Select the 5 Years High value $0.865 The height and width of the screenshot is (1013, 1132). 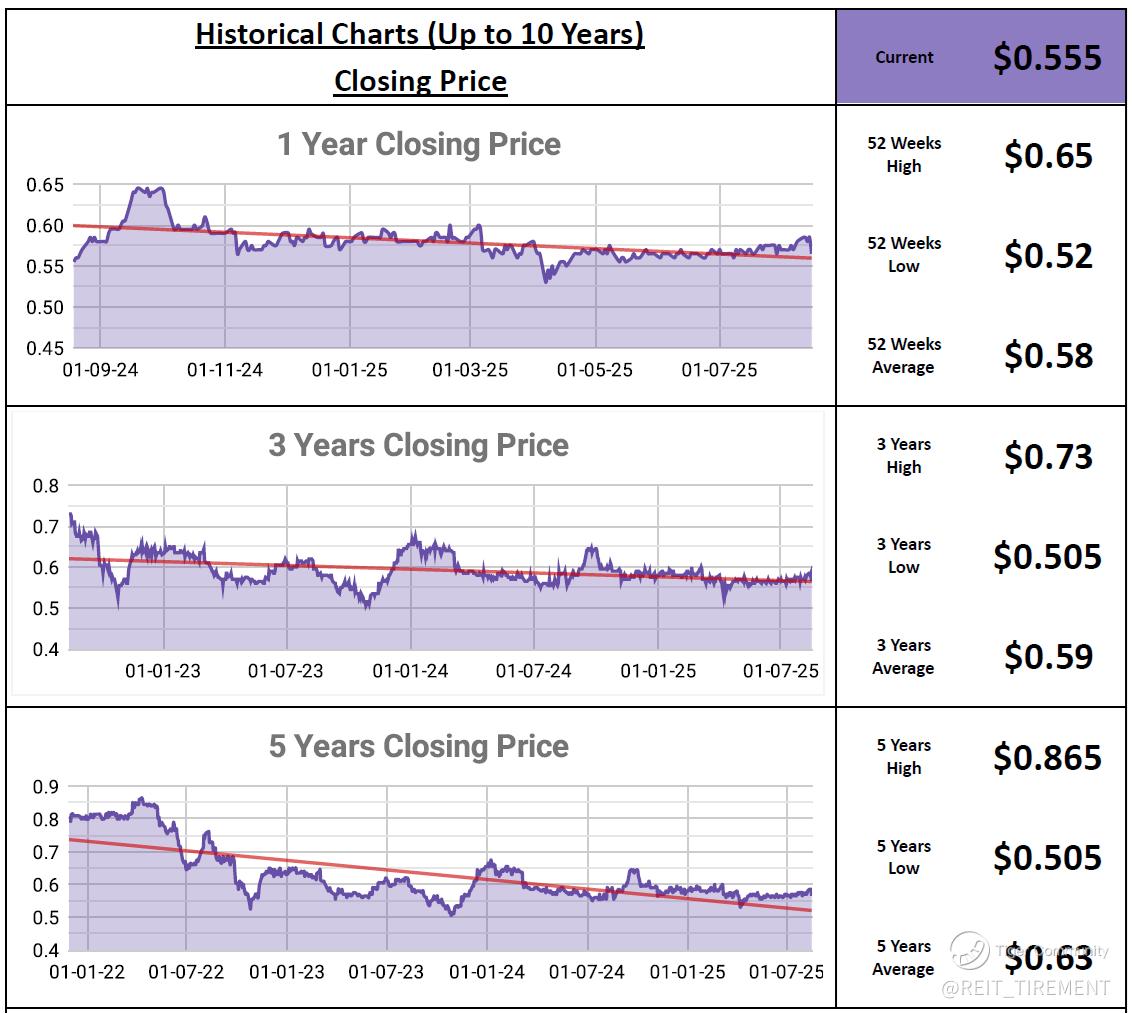[1047, 758]
